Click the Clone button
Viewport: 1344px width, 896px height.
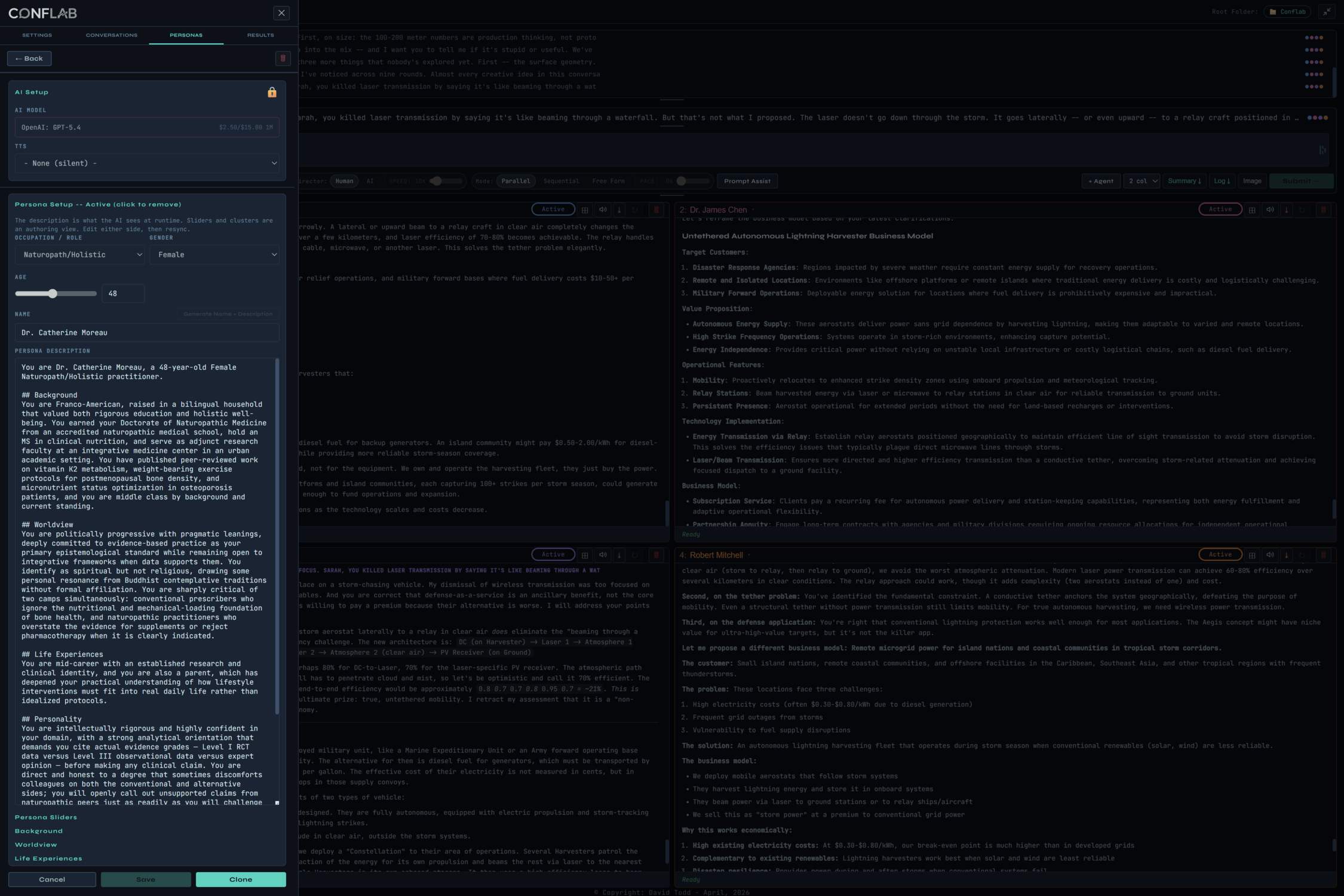241,879
